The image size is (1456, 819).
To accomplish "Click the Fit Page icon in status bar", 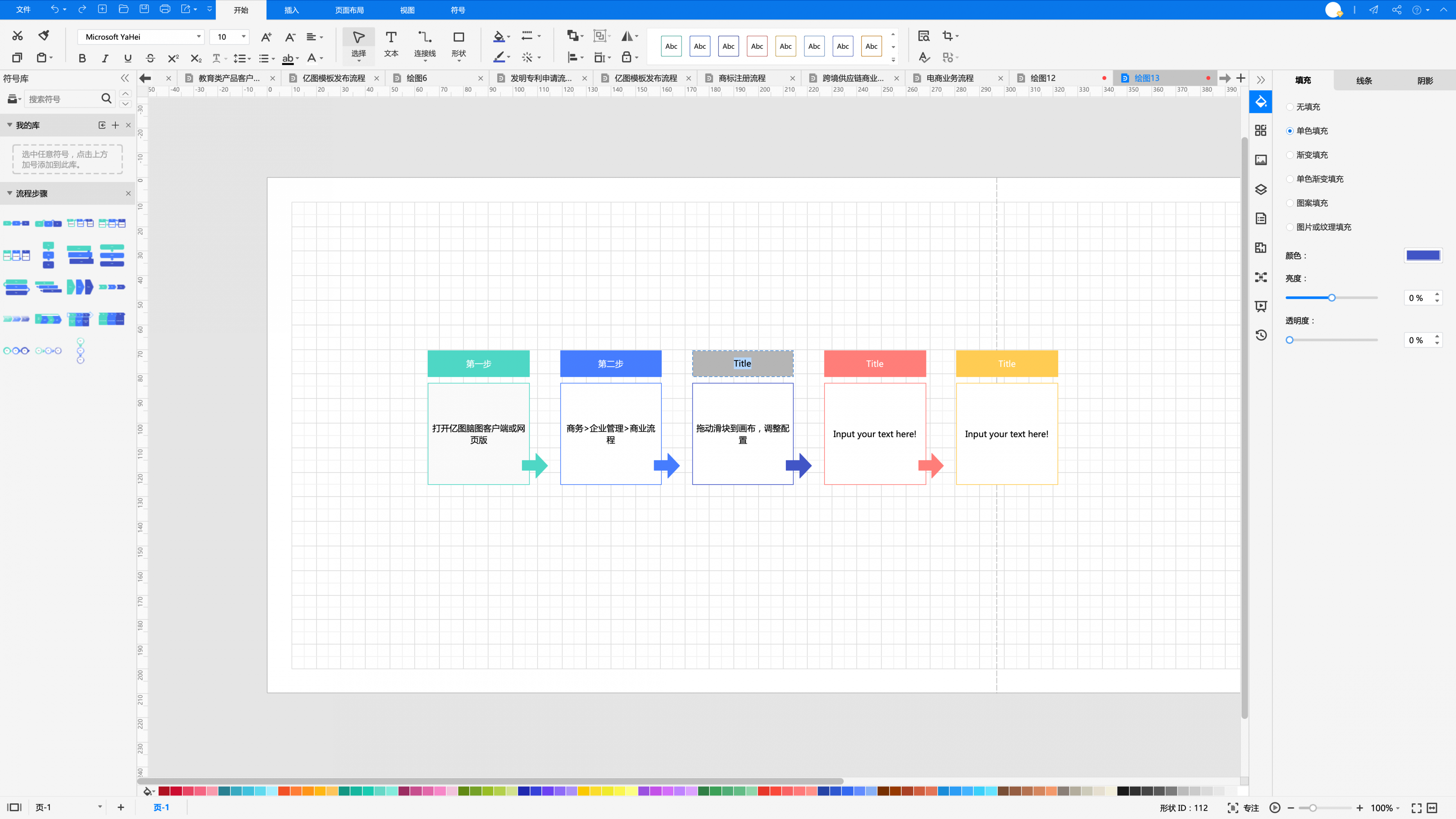I will pyautogui.click(x=1416, y=808).
